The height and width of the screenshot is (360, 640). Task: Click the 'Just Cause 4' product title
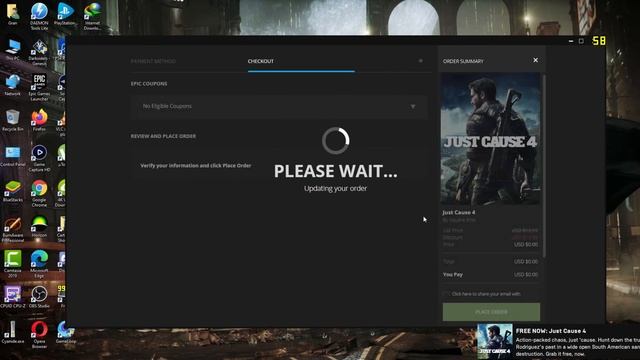(x=459, y=212)
